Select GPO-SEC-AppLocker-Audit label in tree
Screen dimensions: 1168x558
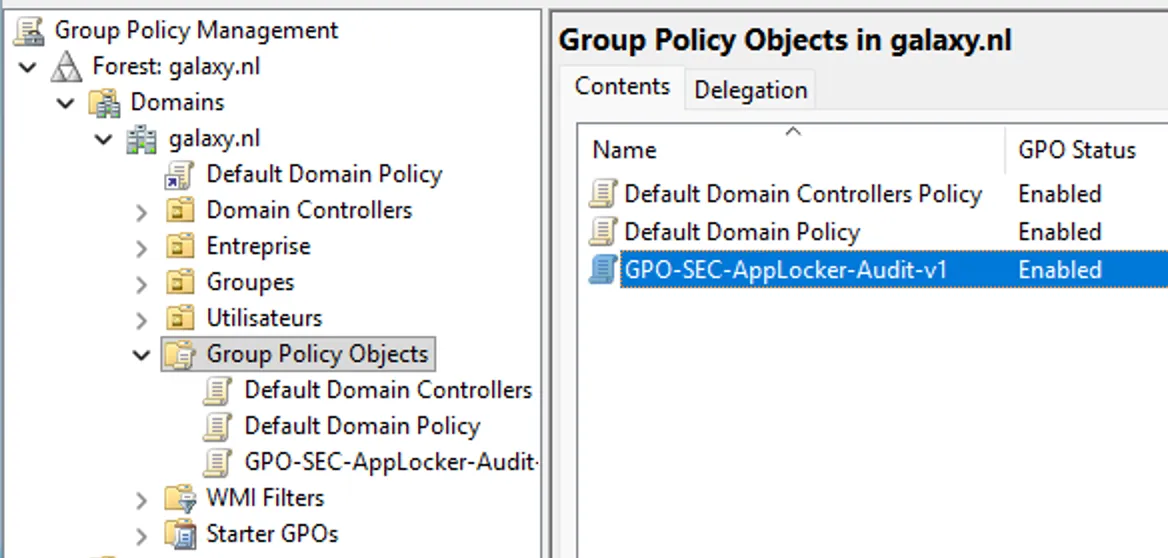pos(391,463)
